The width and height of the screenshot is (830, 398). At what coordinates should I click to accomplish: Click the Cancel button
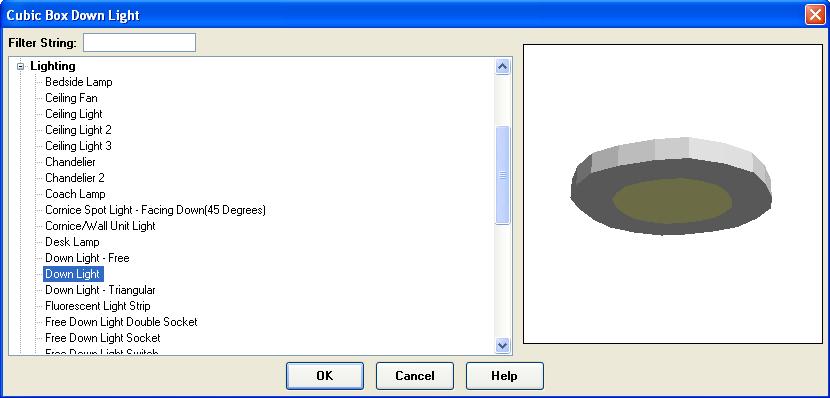pyautogui.click(x=414, y=376)
